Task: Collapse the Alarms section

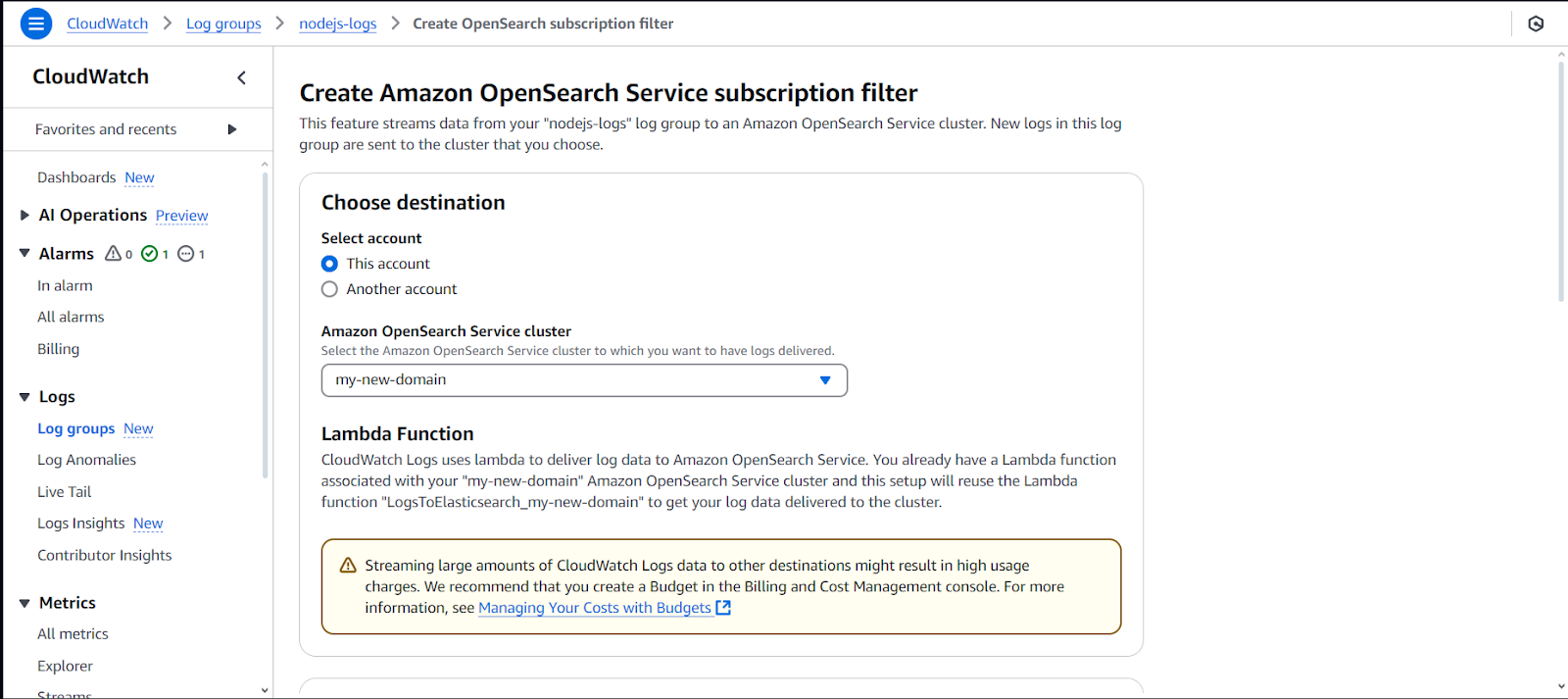Action: pos(24,253)
